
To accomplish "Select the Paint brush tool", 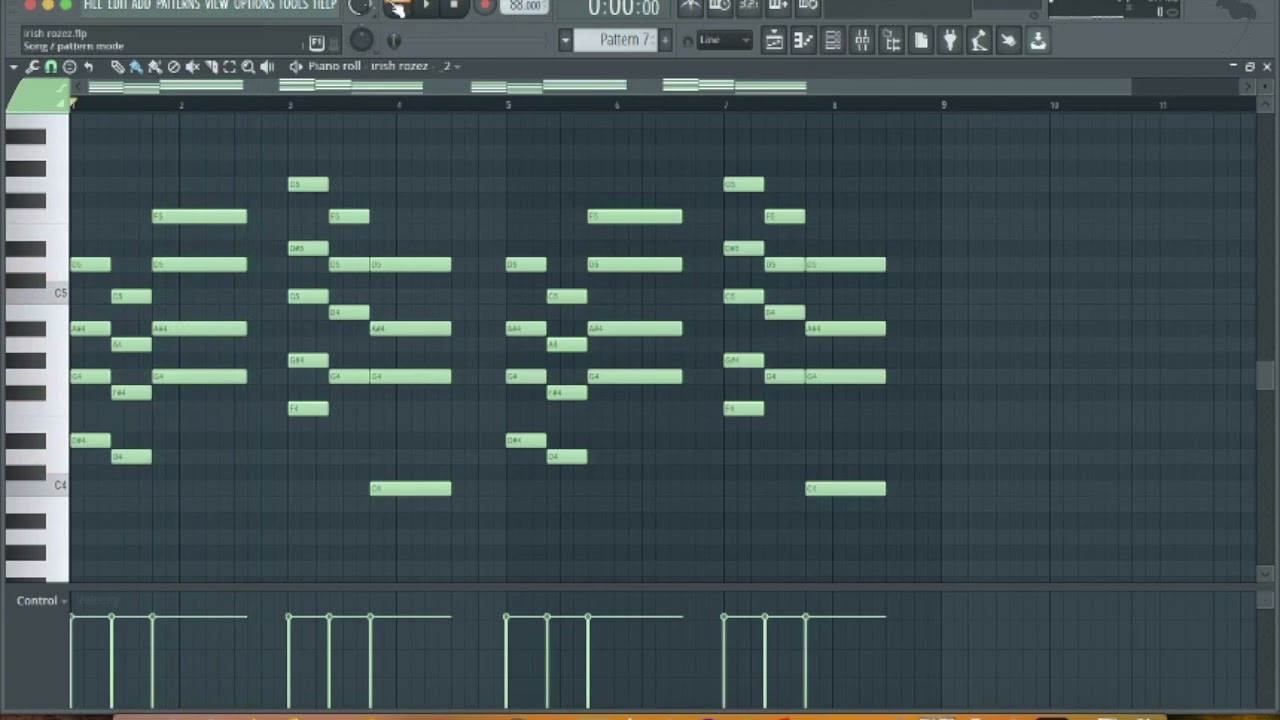I will tap(136, 67).
